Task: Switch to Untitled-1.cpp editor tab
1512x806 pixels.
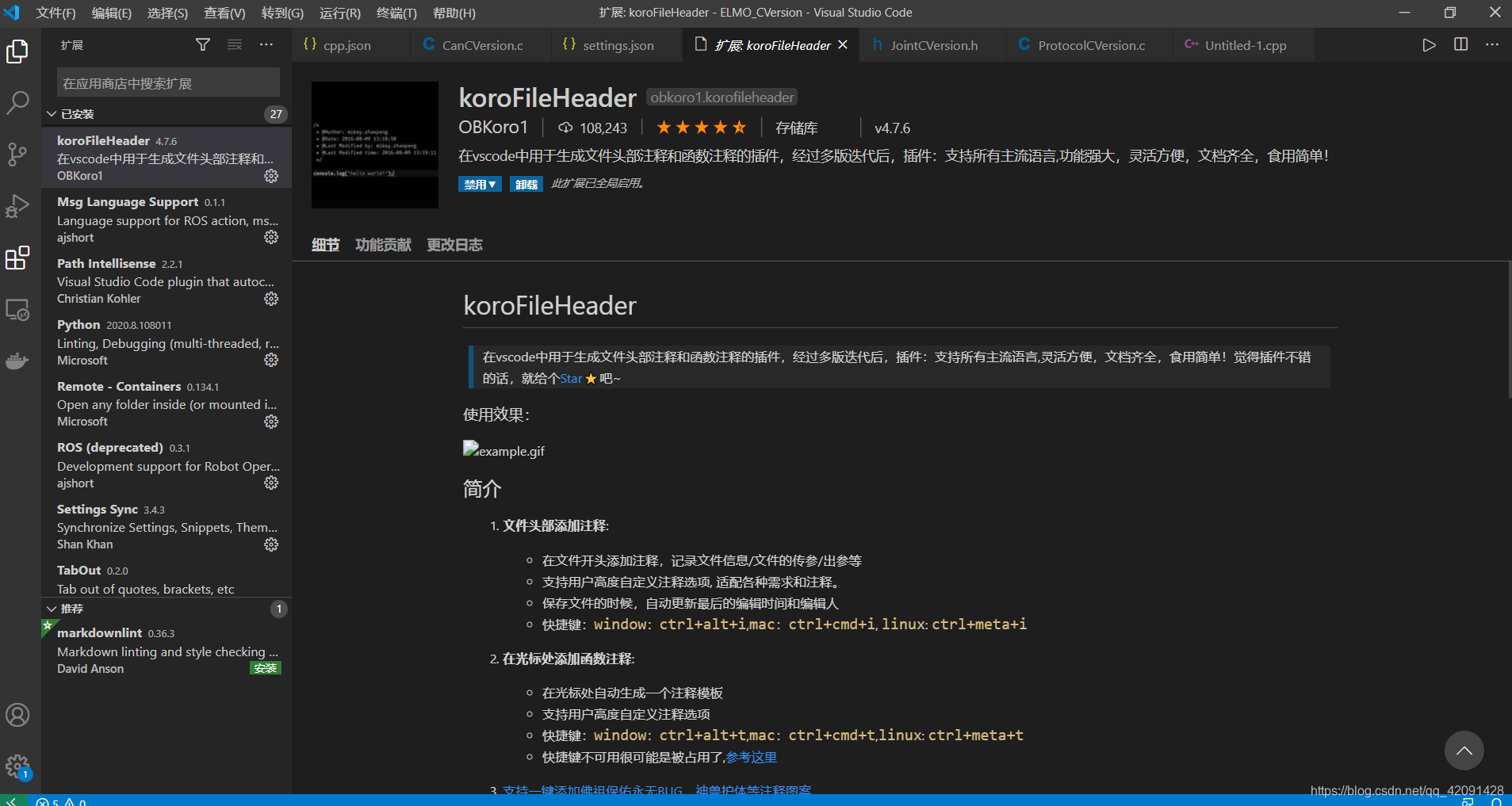Action: pos(1245,45)
